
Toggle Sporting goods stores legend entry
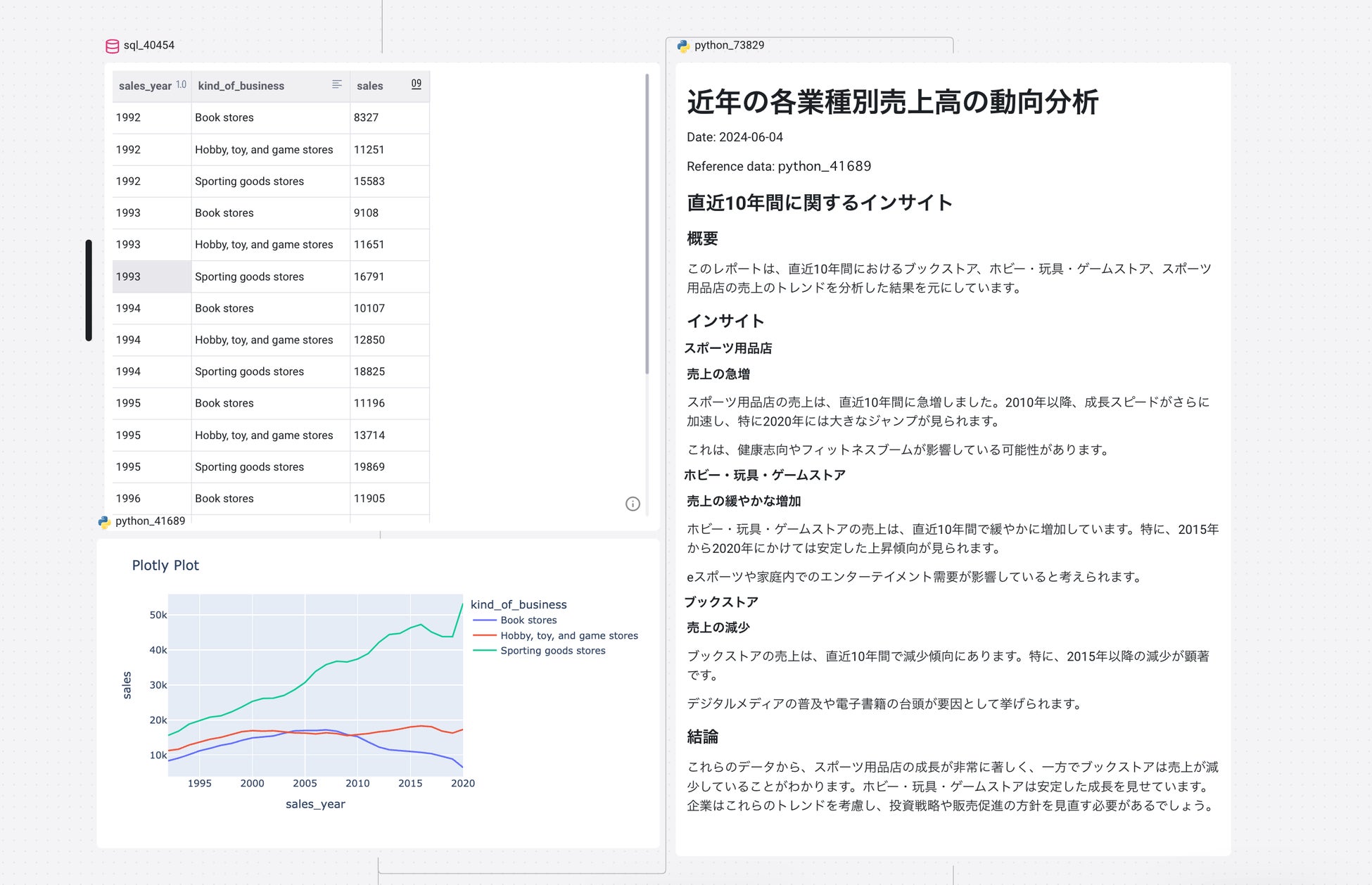pyautogui.click(x=552, y=651)
